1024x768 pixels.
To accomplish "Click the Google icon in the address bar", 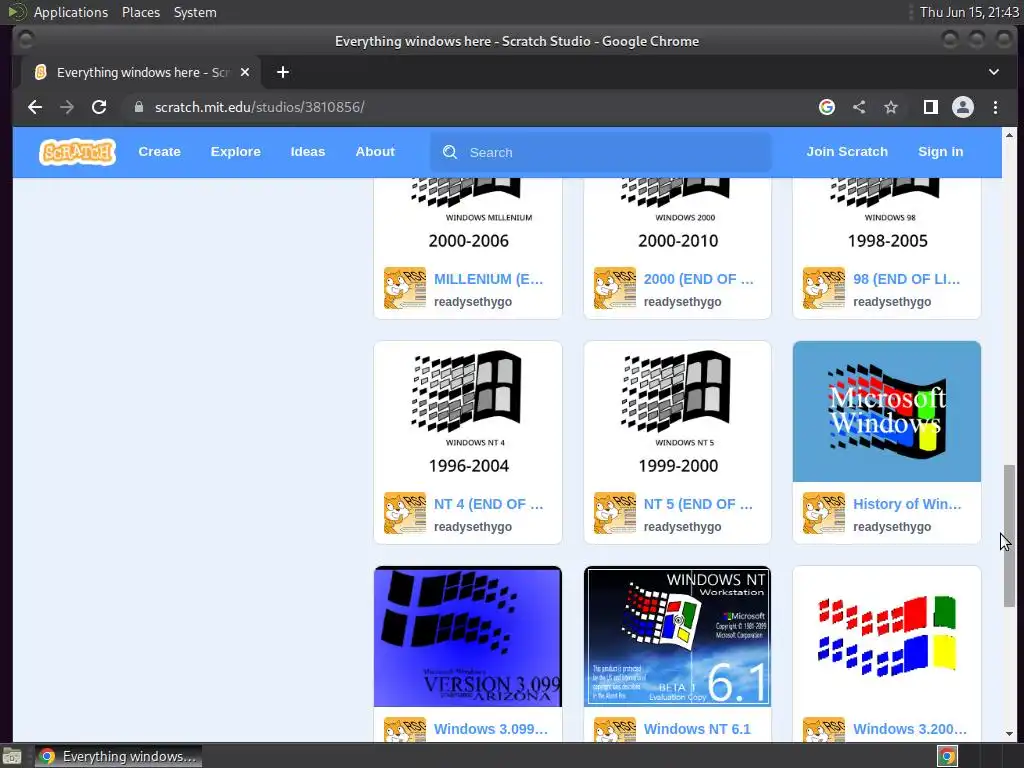I will click(x=827, y=107).
